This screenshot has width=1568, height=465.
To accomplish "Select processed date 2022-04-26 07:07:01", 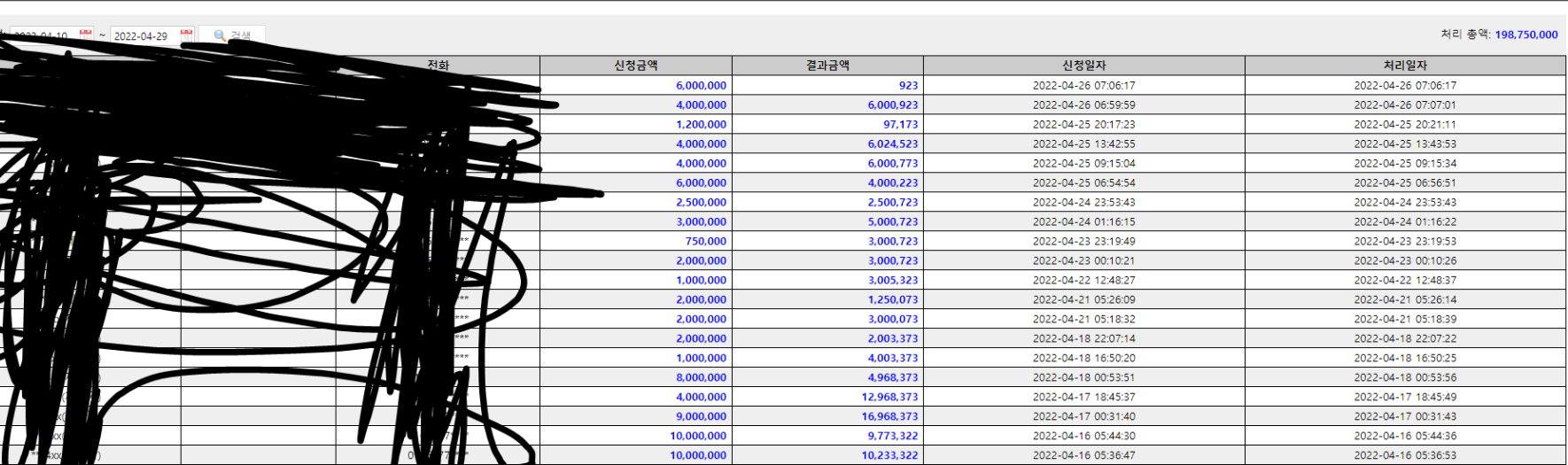I will click(1405, 105).
